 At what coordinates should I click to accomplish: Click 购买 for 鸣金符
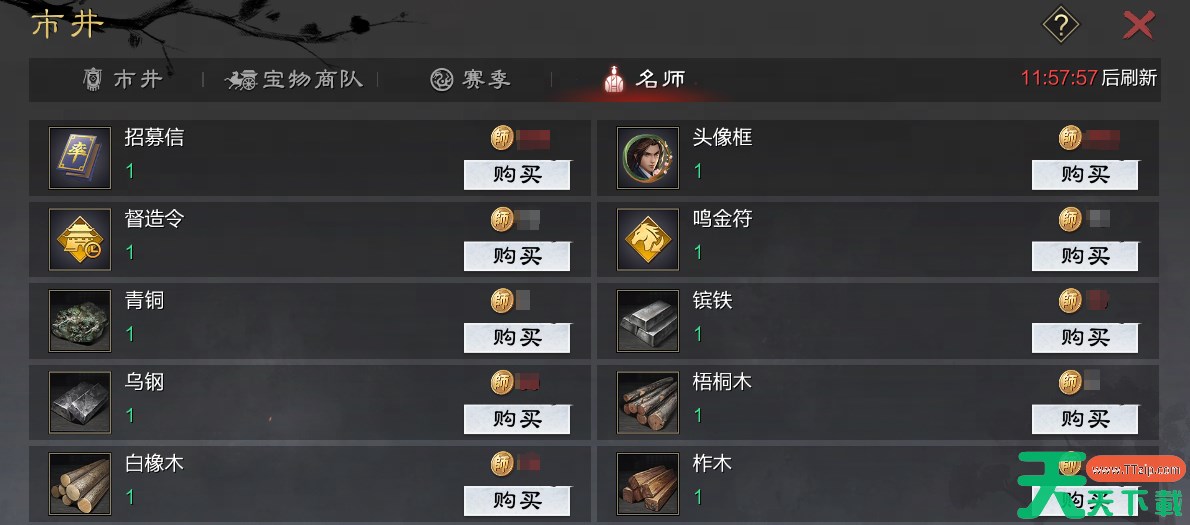coord(1085,256)
